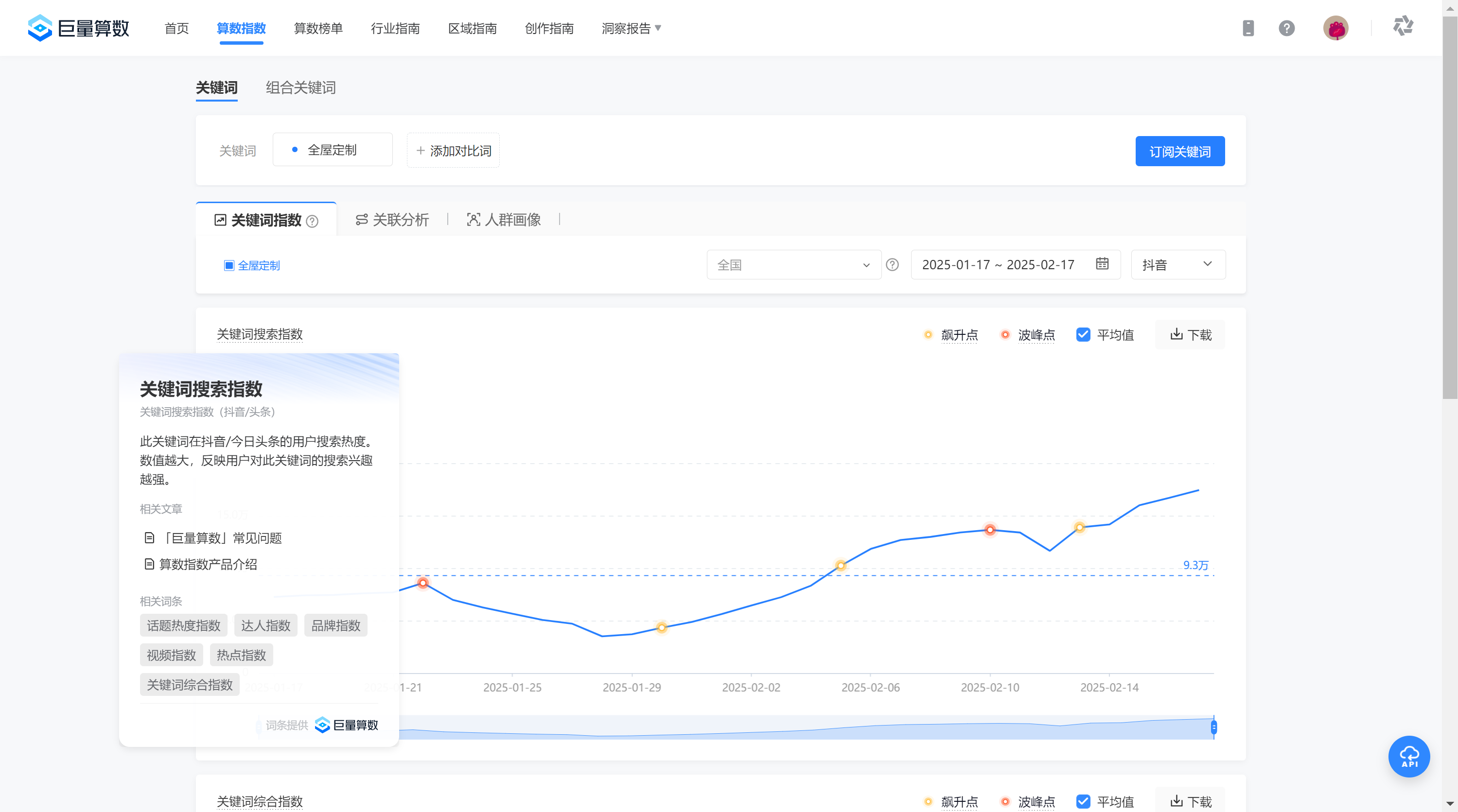Click the floating API cloud button
This screenshot has height=812, width=1458.
coord(1409,757)
